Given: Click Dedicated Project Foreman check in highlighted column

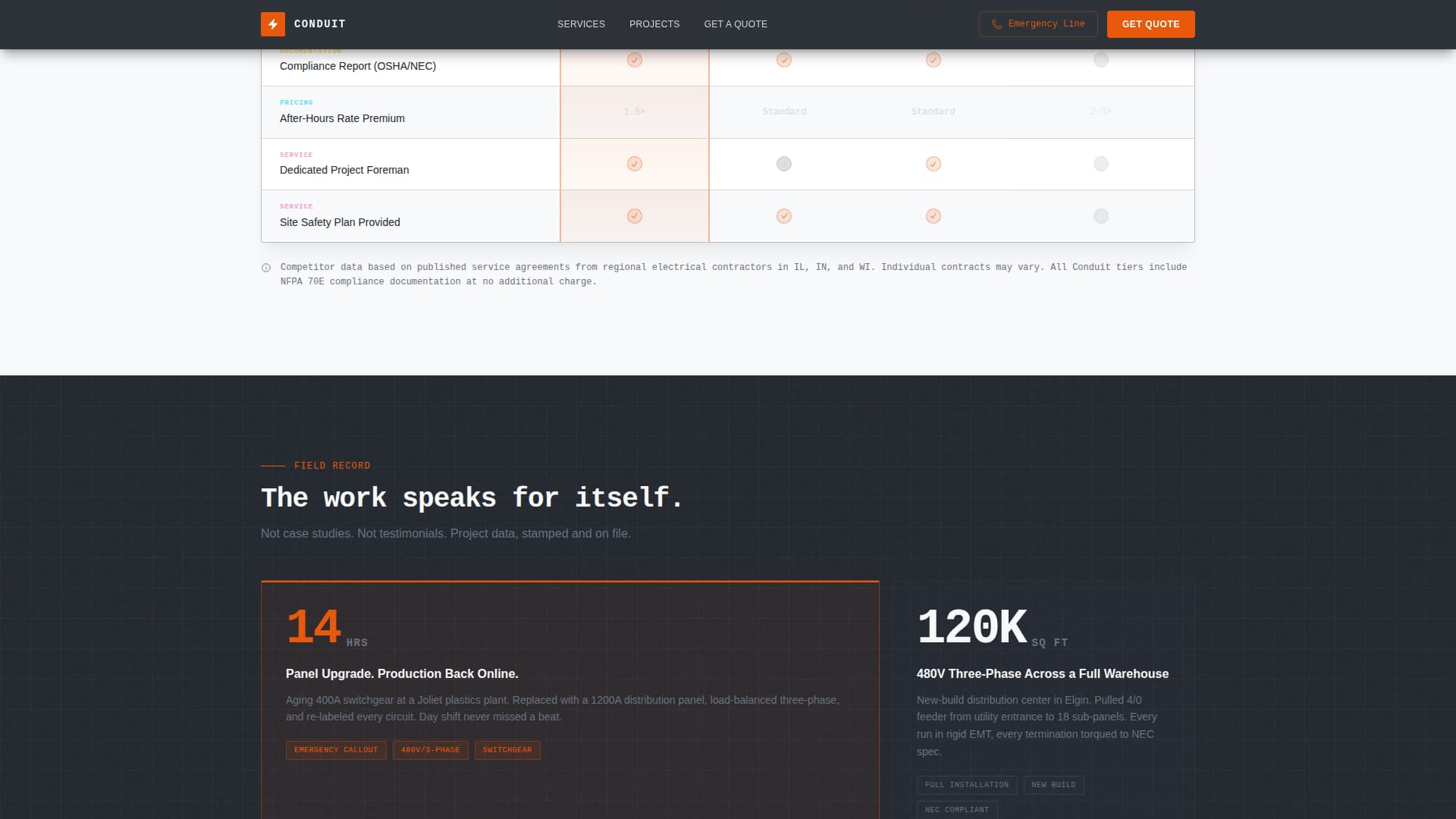Looking at the screenshot, I should pos(635,164).
